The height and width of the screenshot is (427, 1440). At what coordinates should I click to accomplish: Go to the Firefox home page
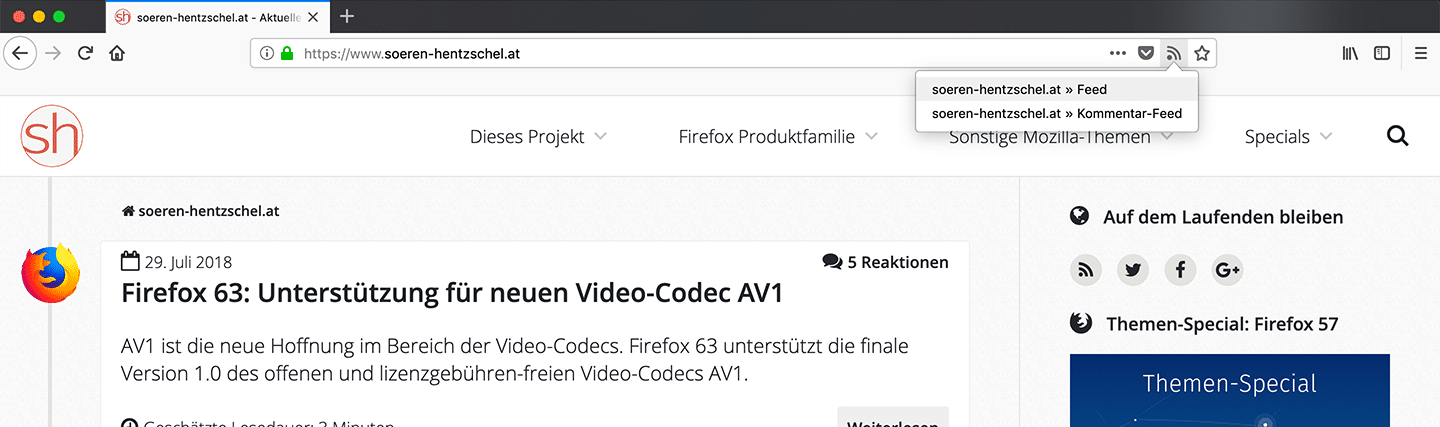coord(118,54)
